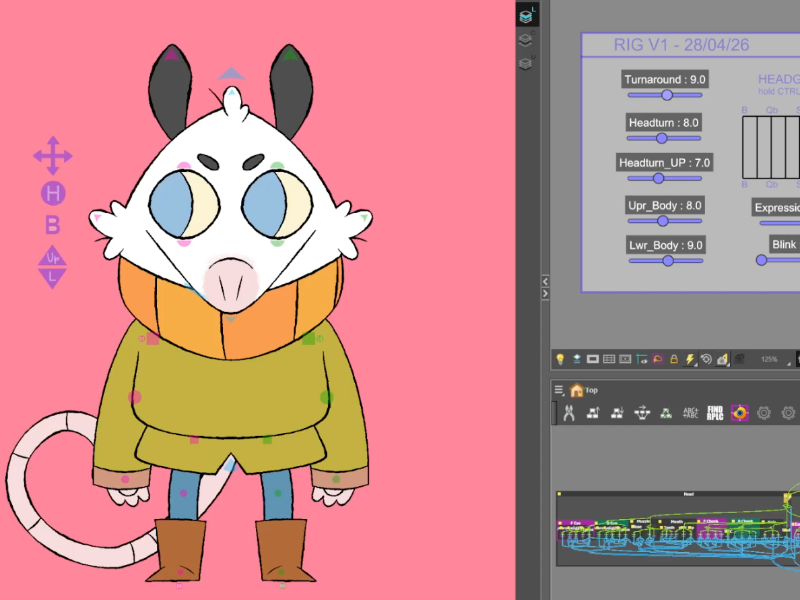Expand panel with the right chevron arrow
The height and width of the screenshot is (600, 800).
tap(545, 293)
